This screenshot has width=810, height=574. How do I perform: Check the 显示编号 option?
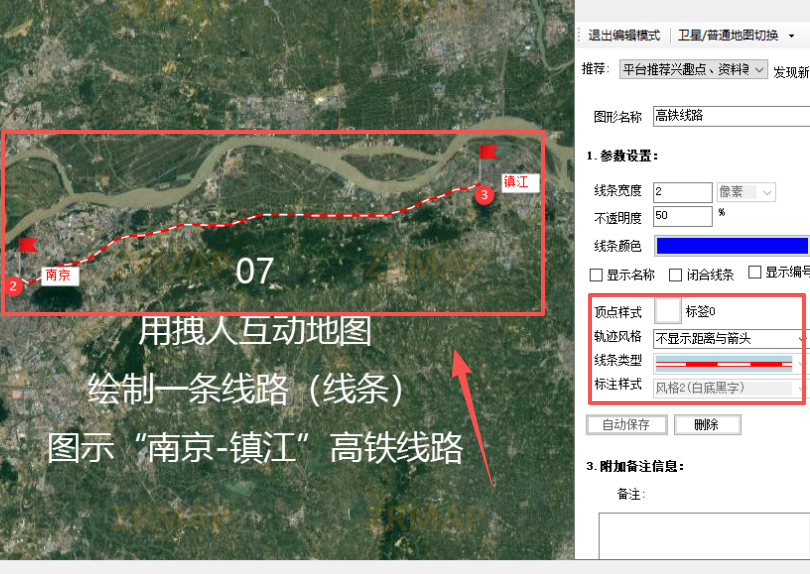[x=755, y=273]
